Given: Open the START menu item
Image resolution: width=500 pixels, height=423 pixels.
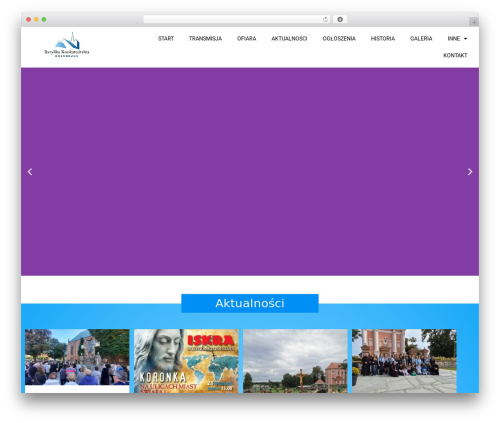Looking at the screenshot, I should point(166,39).
